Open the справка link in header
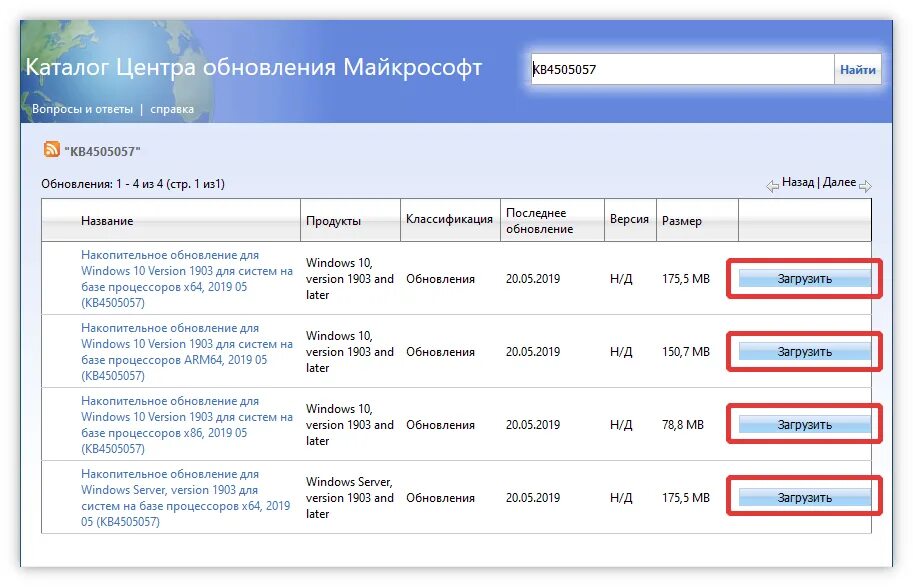Screen dimensions: 913x587 tap(172, 109)
